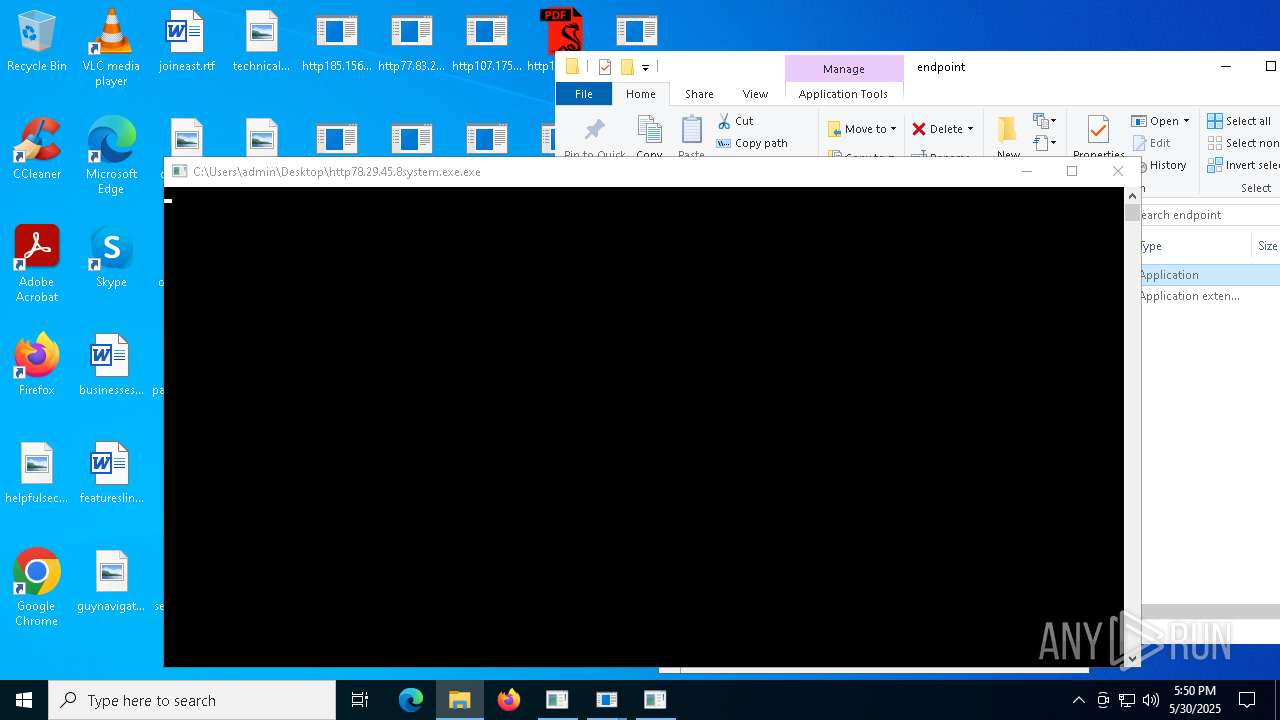Click Select none in Explorer ribbon

click(x=1243, y=143)
